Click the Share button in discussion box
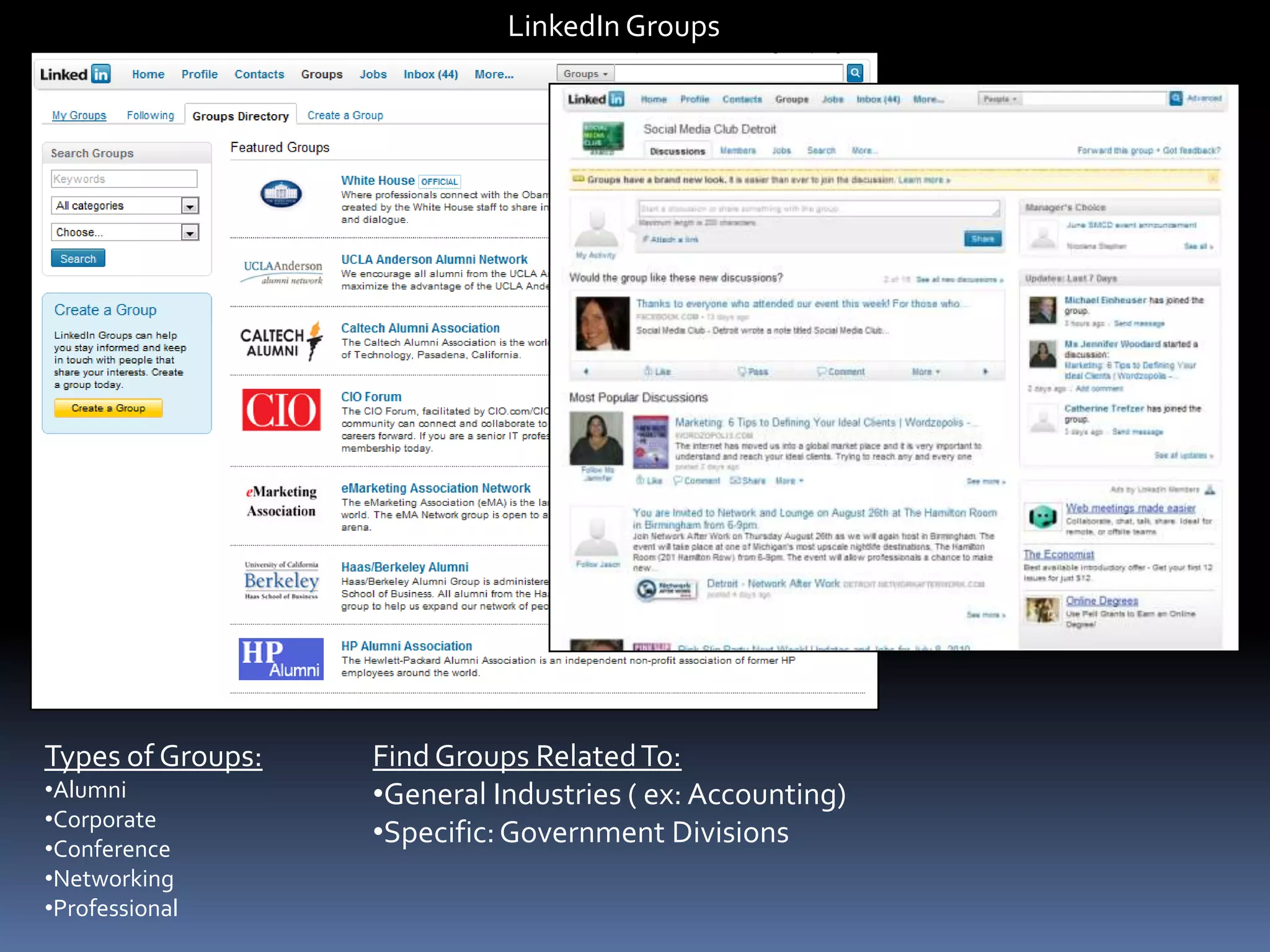The width and height of the screenshot is (1270, 952). click(x=982, y=239)
